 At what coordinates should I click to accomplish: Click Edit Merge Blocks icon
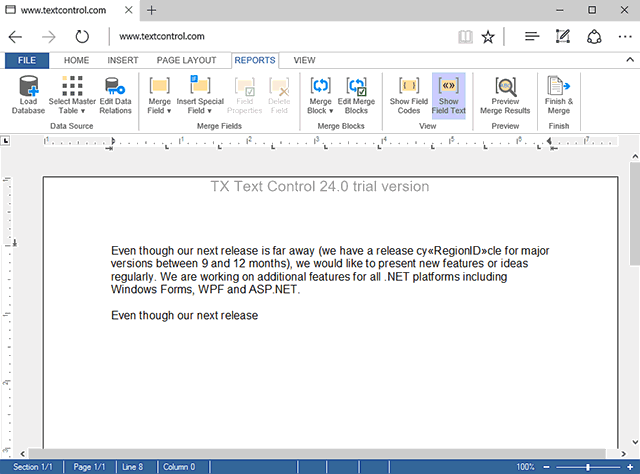click(x=356, y=96)
